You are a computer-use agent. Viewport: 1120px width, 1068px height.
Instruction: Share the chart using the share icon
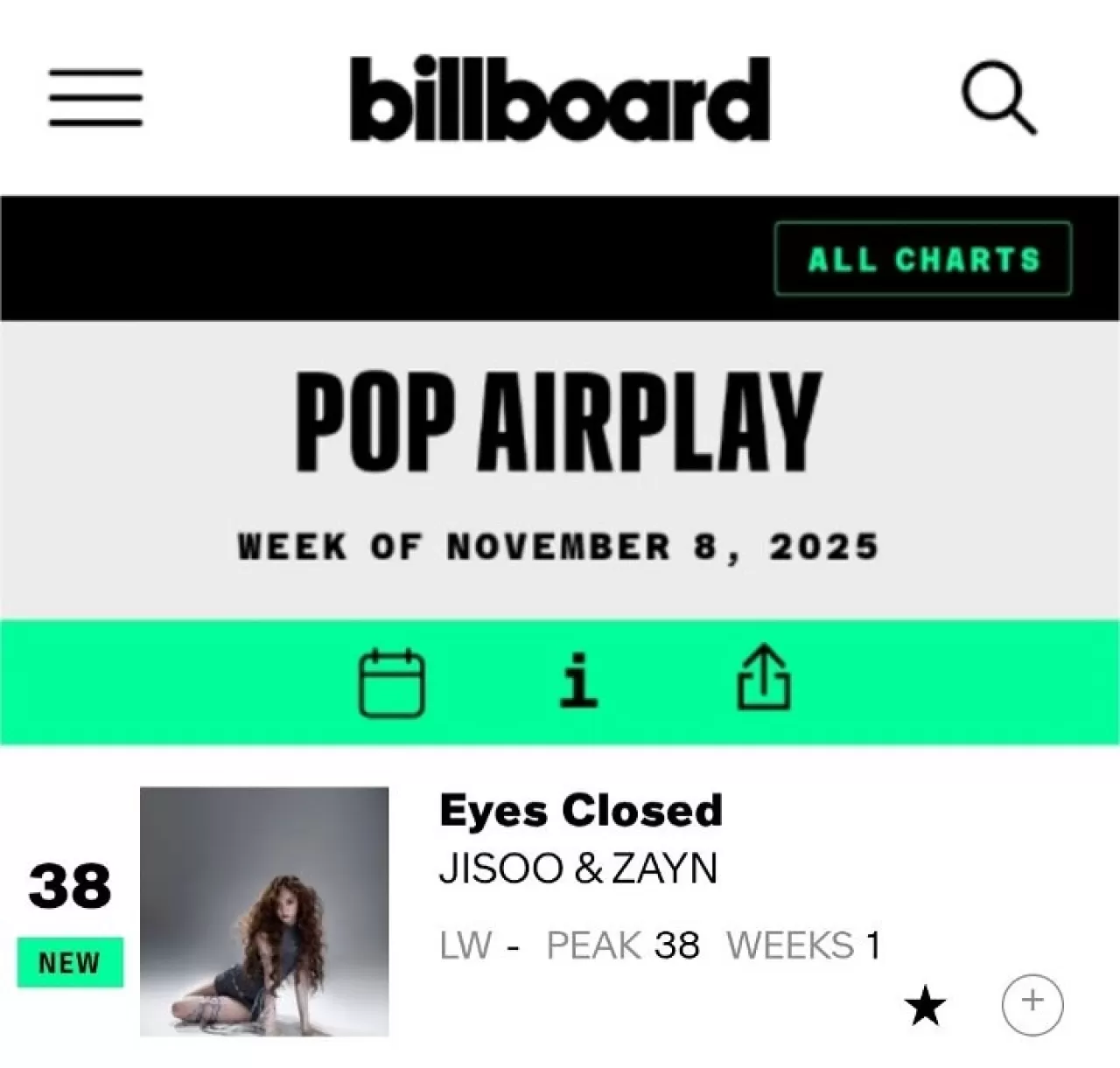[764, 677]
